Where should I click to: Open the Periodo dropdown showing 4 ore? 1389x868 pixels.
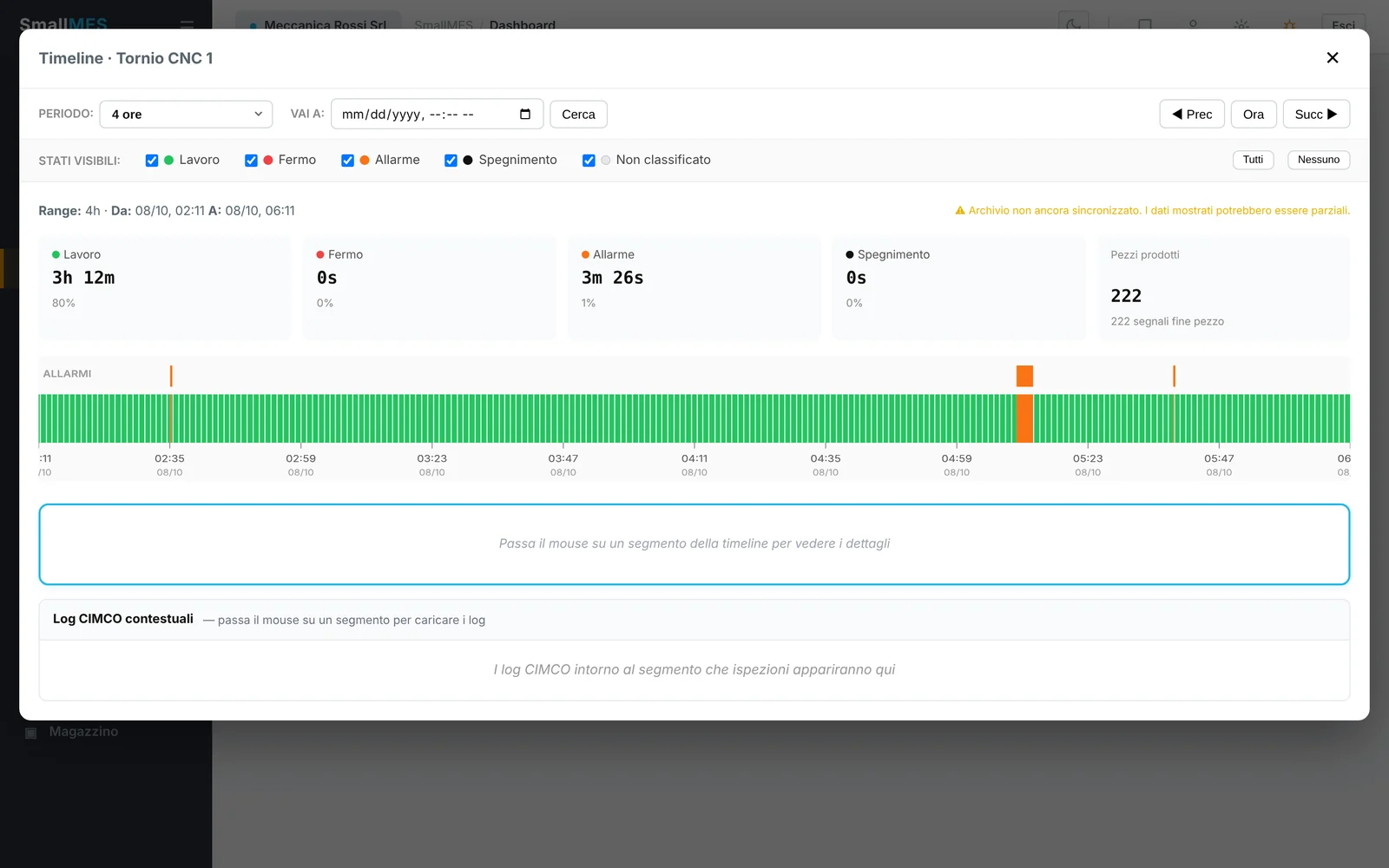pos(186,114)
